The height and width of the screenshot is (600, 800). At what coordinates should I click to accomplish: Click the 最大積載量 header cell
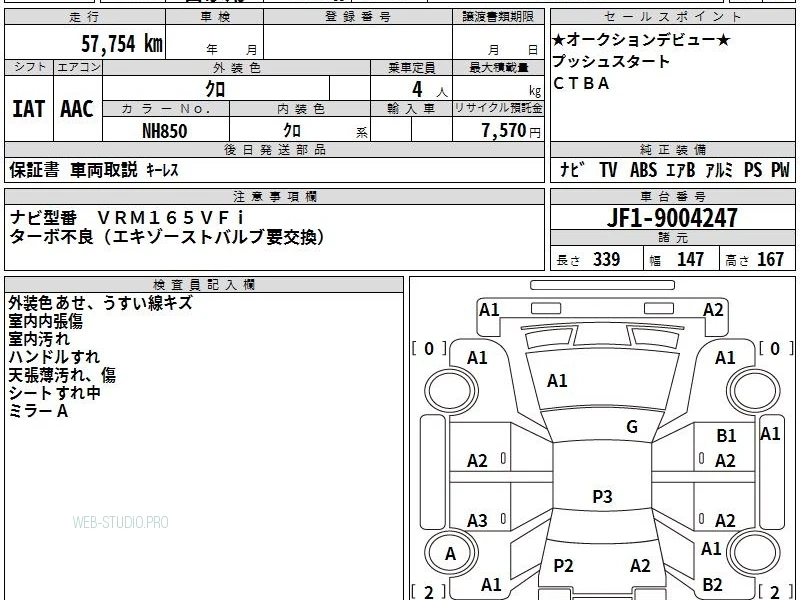point(498,68)
